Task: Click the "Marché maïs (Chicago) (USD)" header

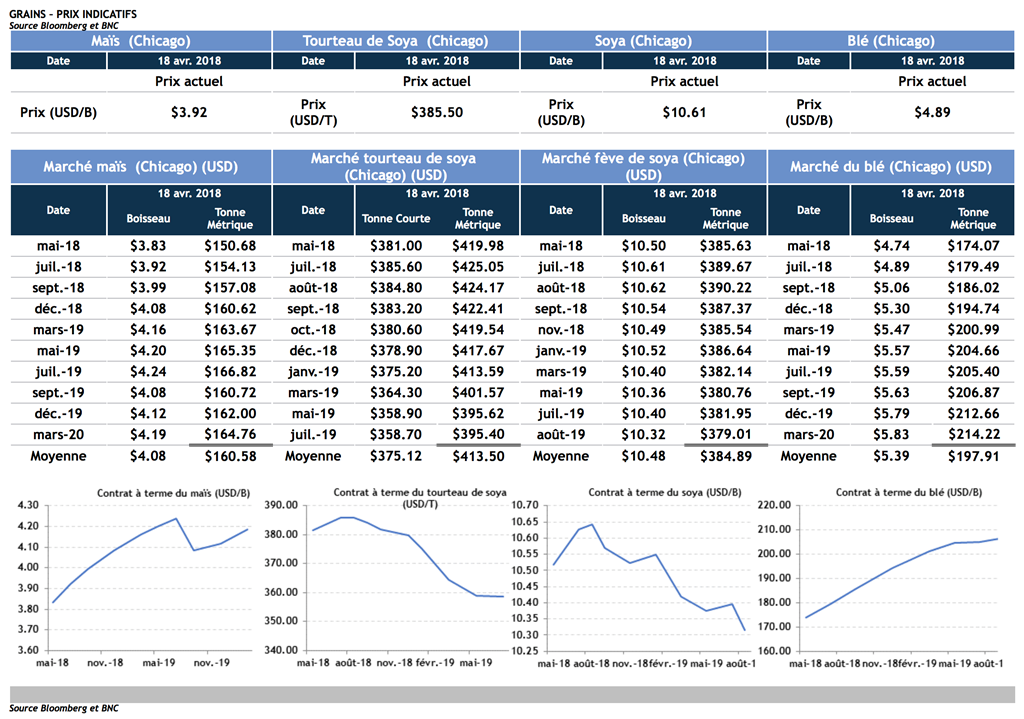Action: (141, 167)
